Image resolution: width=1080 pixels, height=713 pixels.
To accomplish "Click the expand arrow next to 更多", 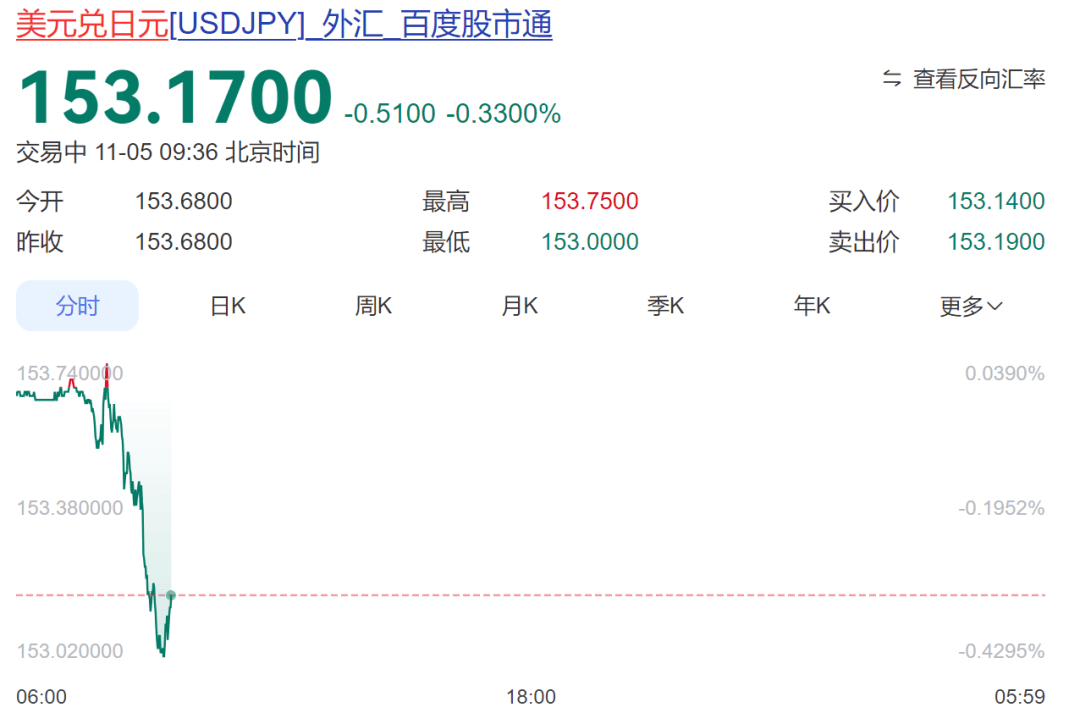I will (994, 306).
